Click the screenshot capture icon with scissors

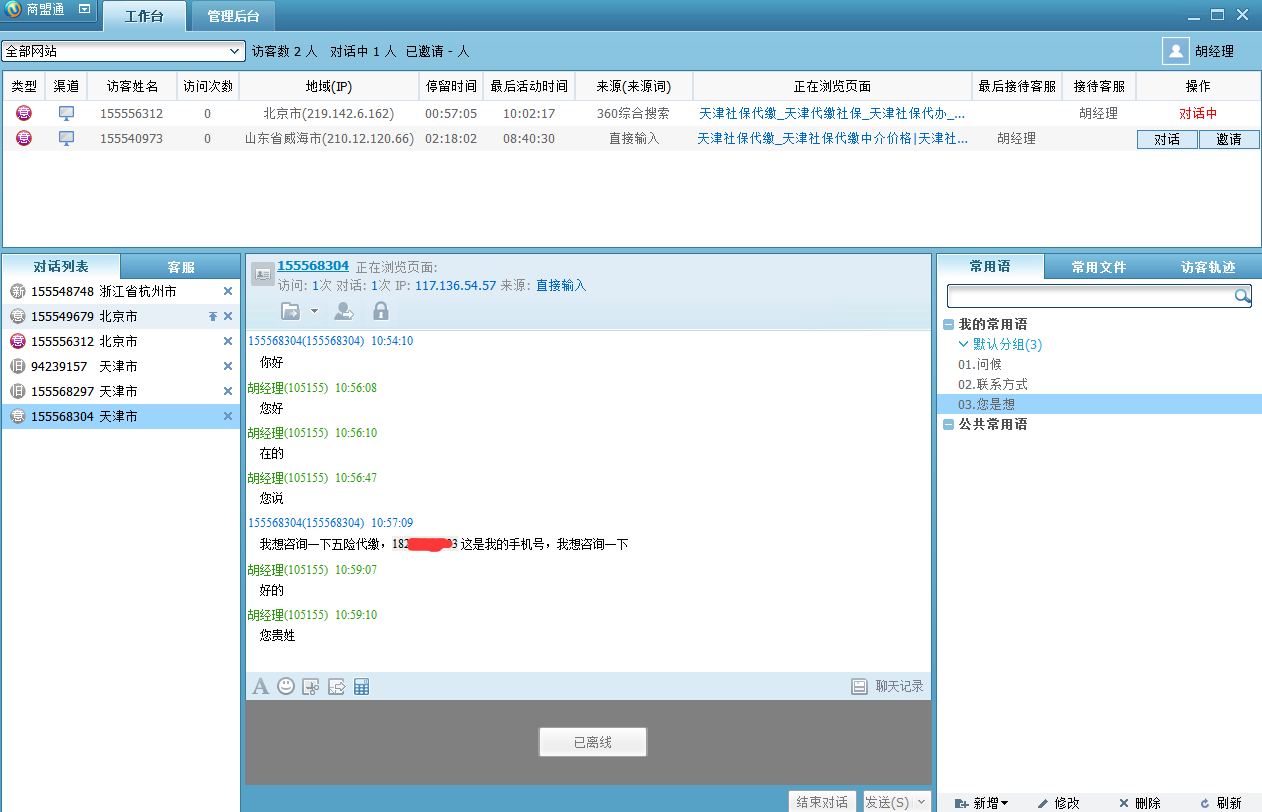coord(311,686)
